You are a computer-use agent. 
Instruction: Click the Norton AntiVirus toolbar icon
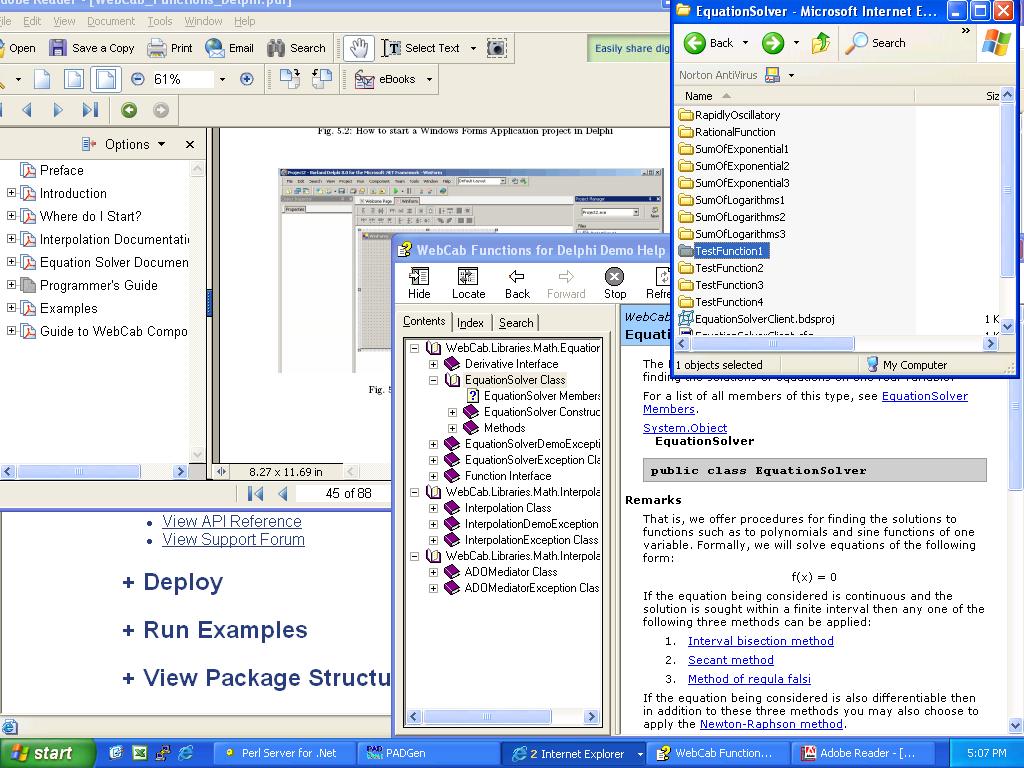tap(773, 75)
